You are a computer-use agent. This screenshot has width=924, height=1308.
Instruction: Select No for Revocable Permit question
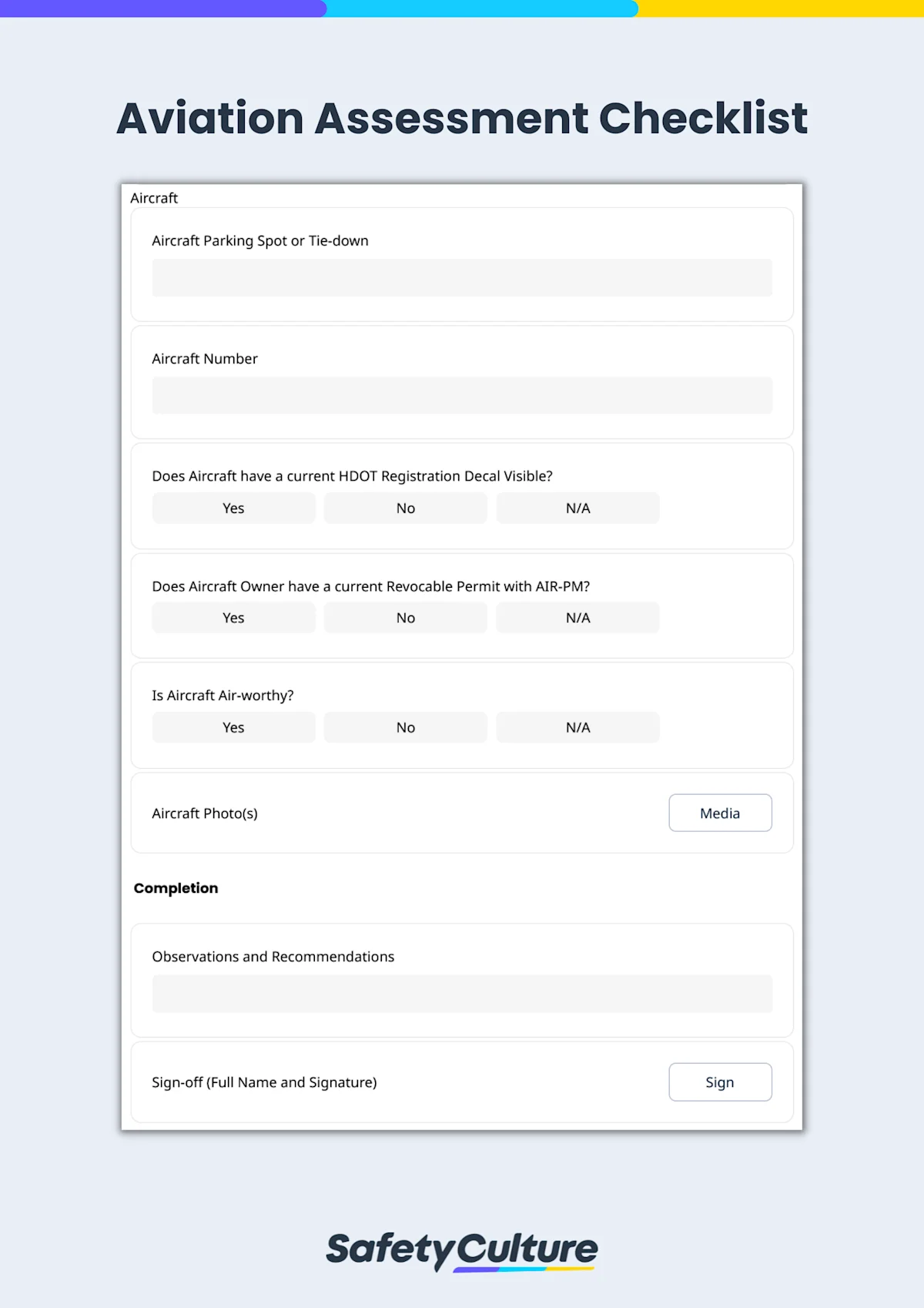tap(405, 617)
